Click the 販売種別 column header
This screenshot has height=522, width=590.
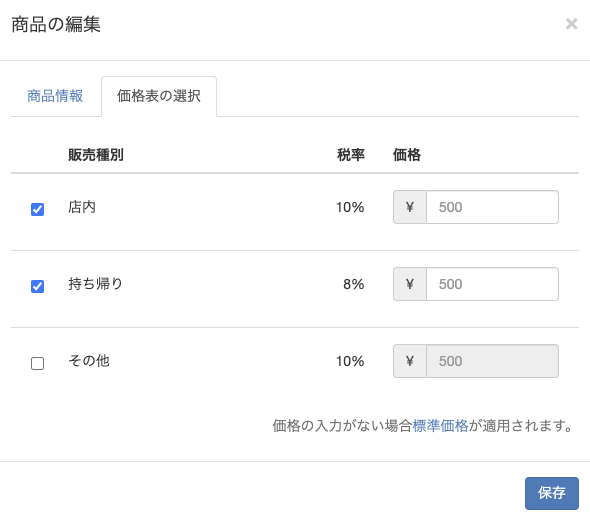96,155
